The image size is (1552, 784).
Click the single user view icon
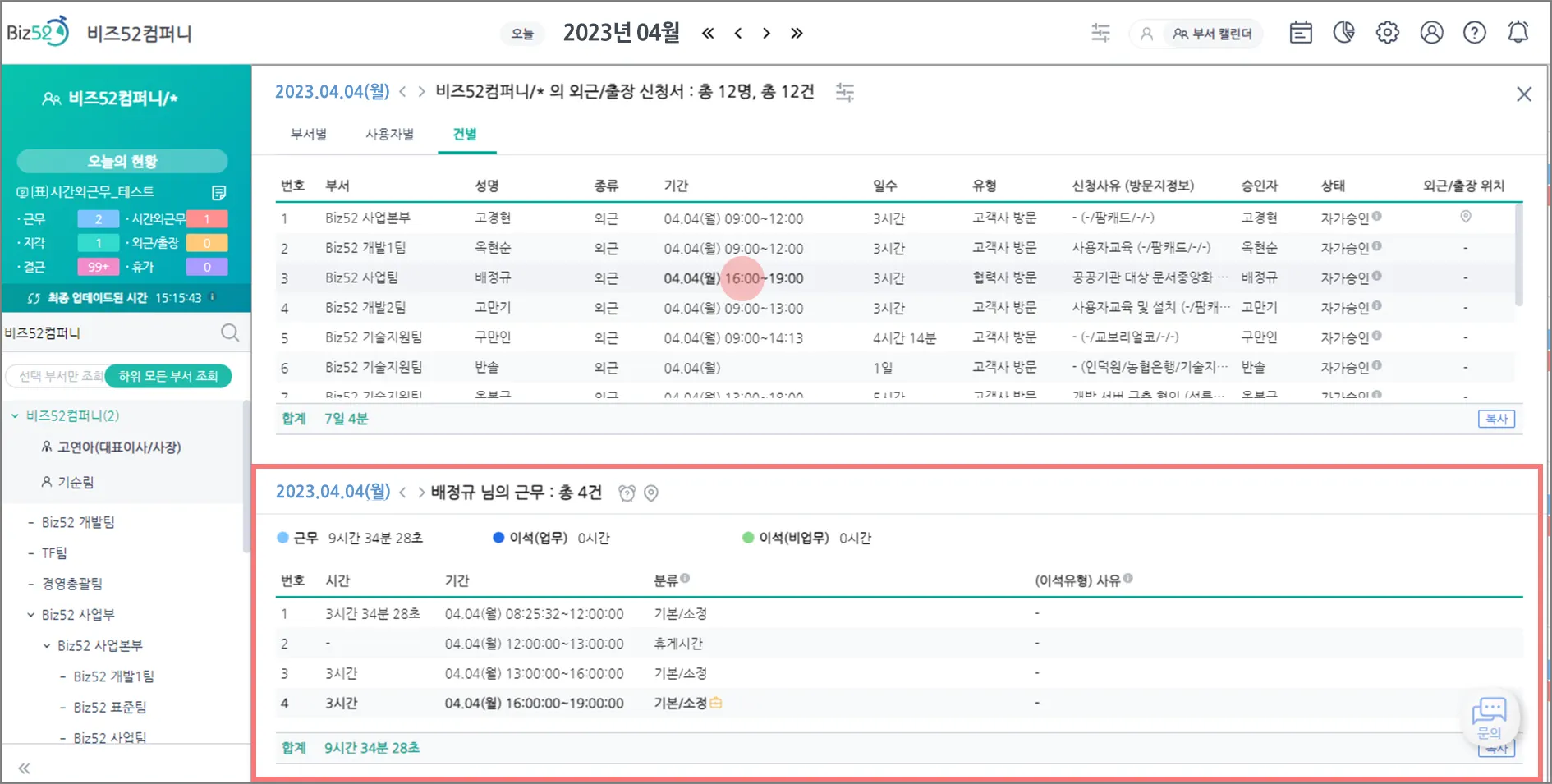[1146, 34]
